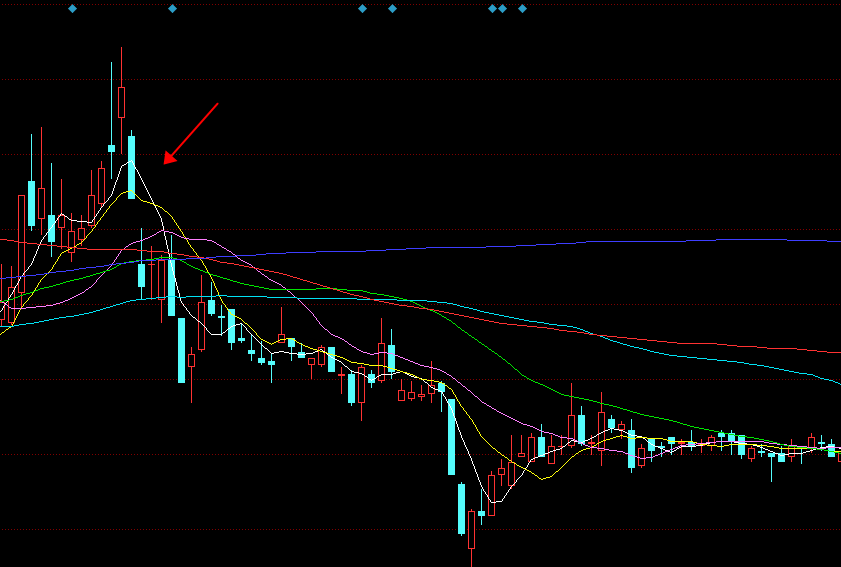This screenshot has height=567, width=841.
Task: Open the fourth diamond event marker from left
Action: (392, 9)
